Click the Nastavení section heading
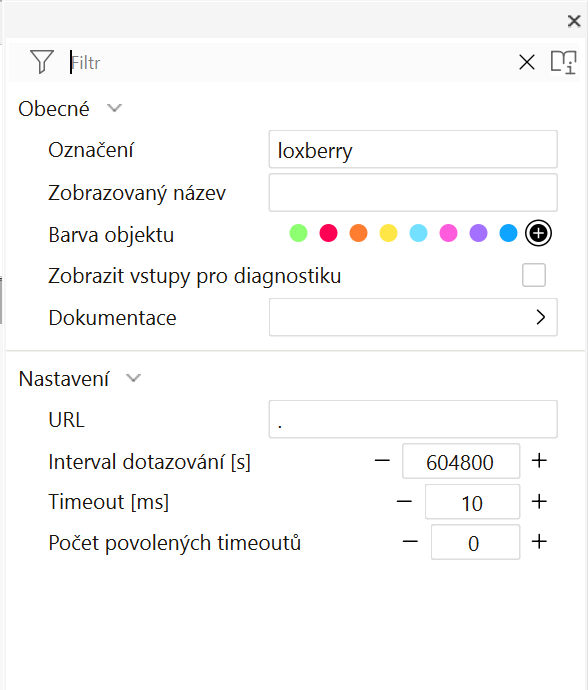The width and height of the screenshot is (588, 690). point(64,378)
